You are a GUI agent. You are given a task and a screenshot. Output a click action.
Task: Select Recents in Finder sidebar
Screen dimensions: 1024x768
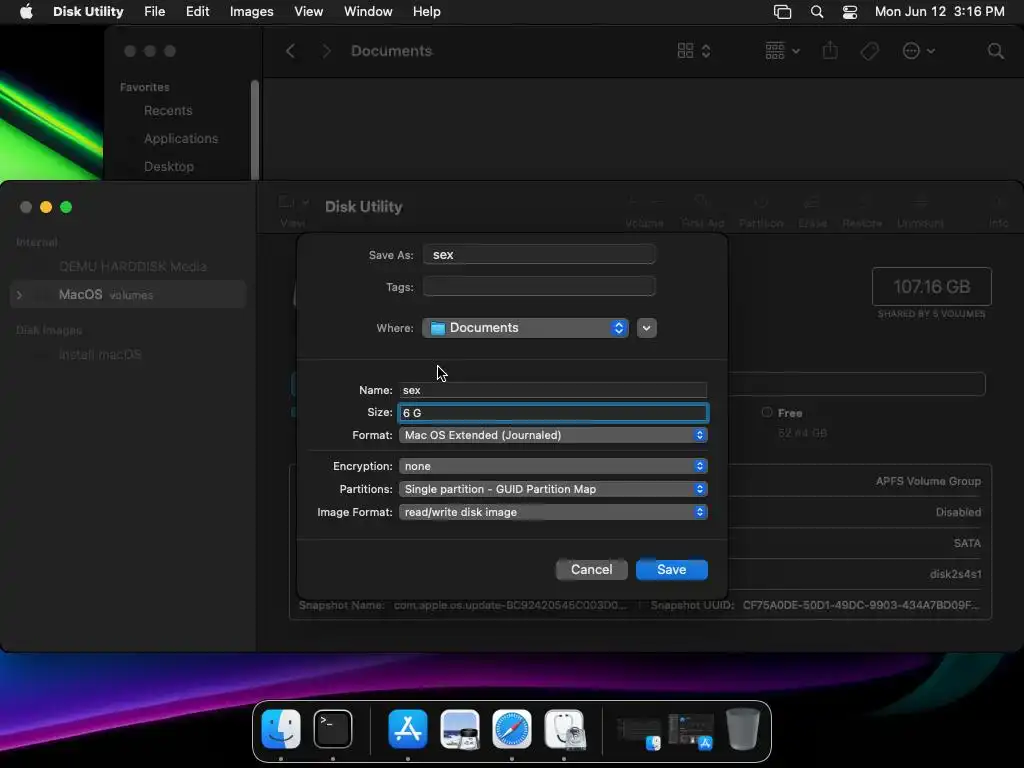coord(168,110)
